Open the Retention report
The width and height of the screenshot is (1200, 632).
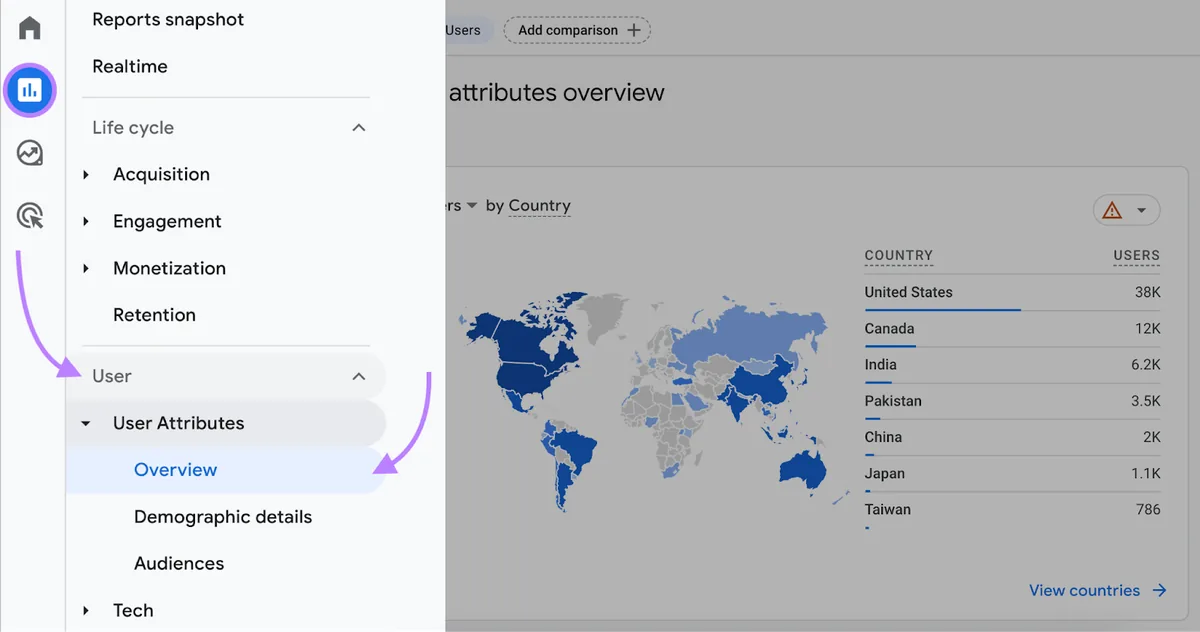pos(154,315)
